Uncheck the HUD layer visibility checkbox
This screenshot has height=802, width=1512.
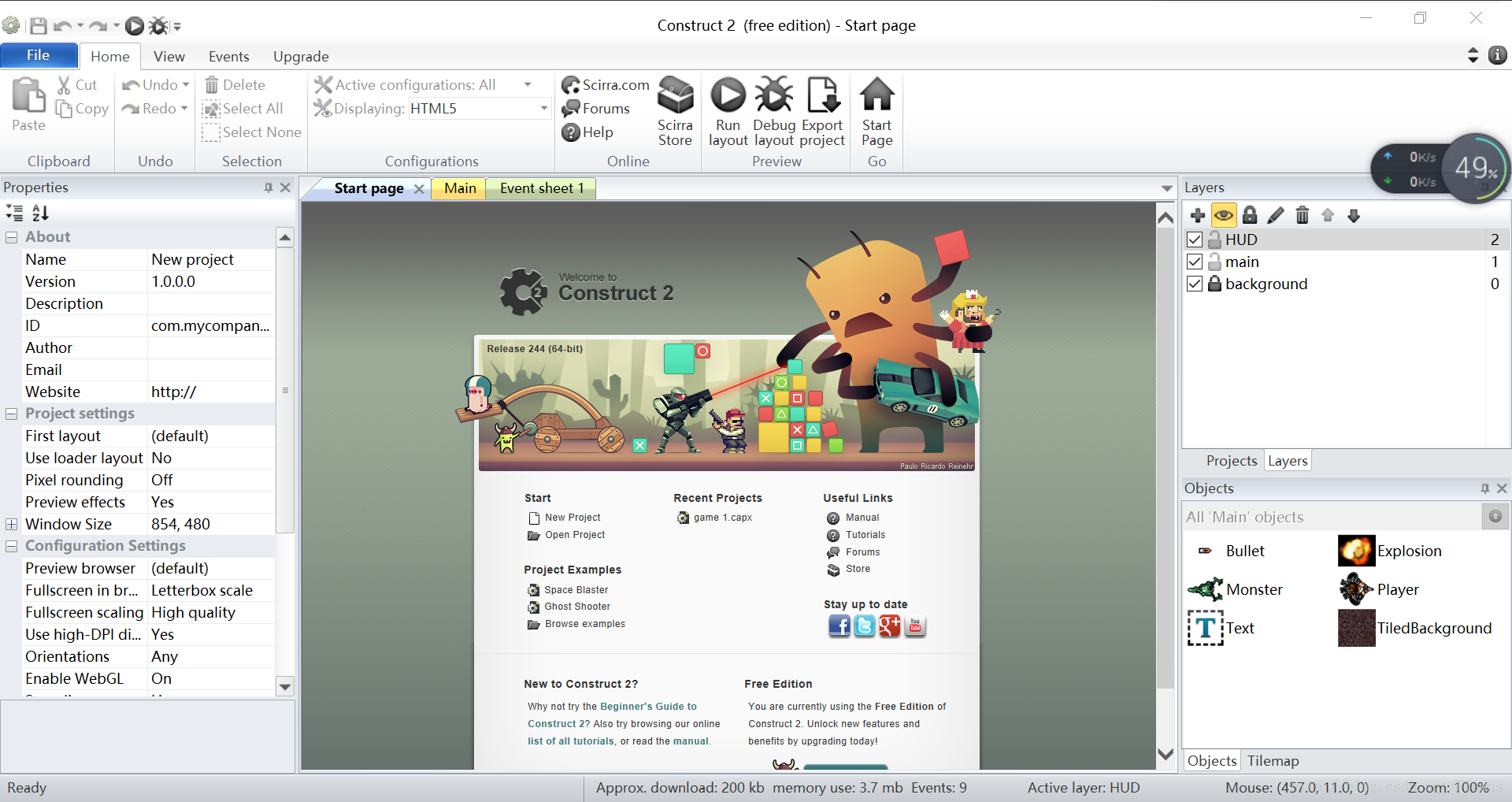click(x=1195, y=239)
